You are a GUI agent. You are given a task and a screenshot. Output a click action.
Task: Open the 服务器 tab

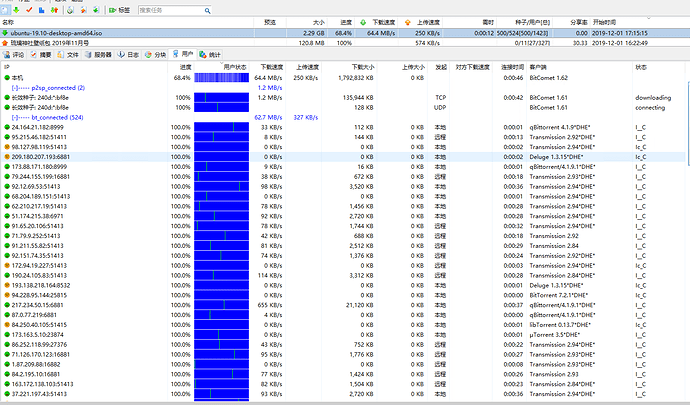(x=99, y=55)
